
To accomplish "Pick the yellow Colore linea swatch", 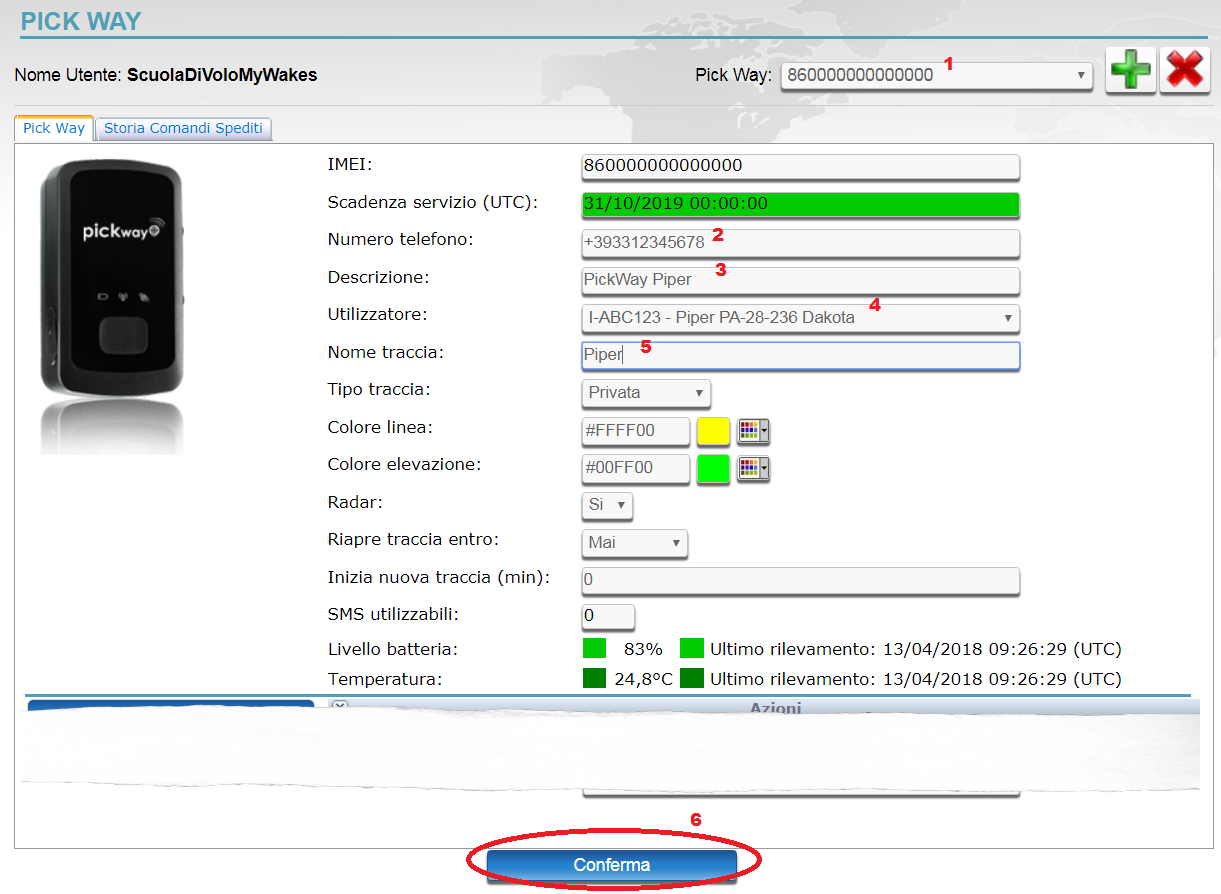I will pyautogui.click(x=713, y=431).
